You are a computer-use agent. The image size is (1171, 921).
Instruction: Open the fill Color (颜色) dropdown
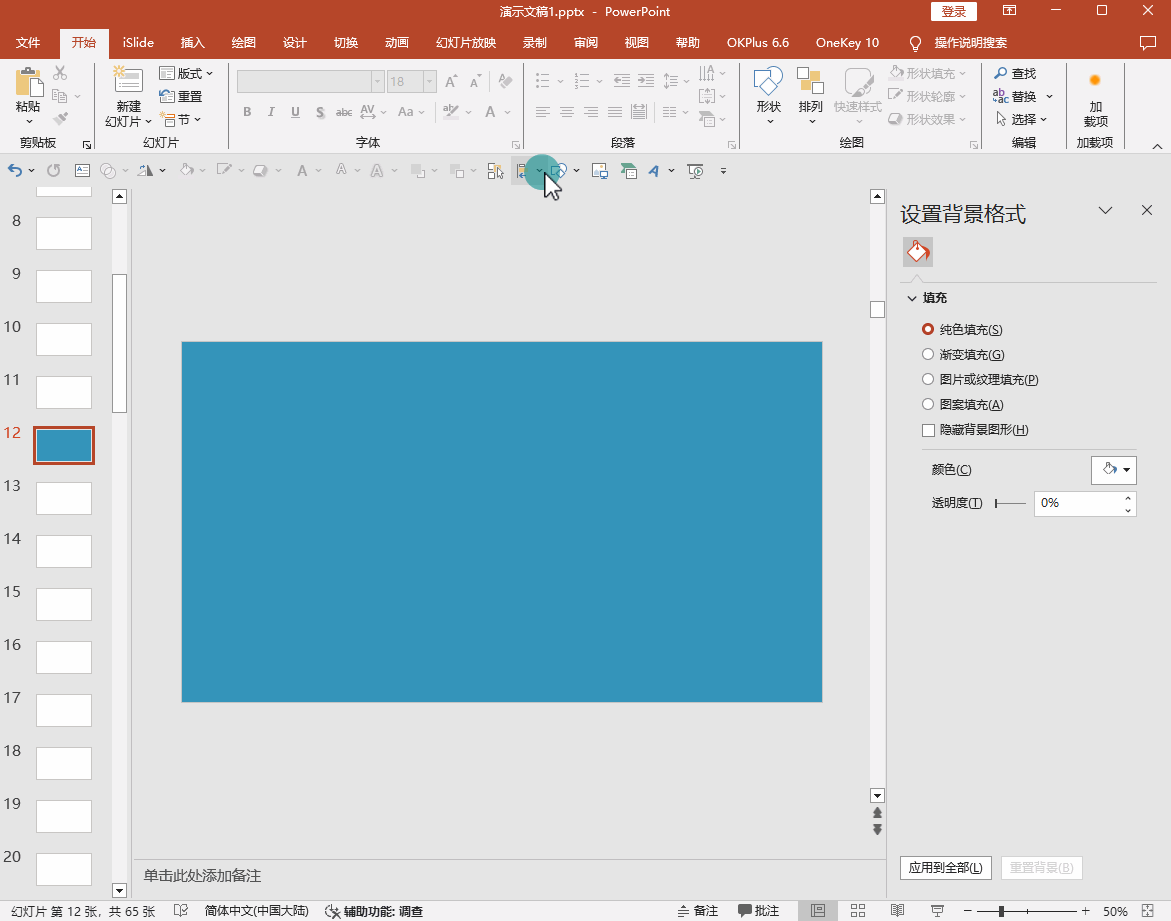(1113, 469)
